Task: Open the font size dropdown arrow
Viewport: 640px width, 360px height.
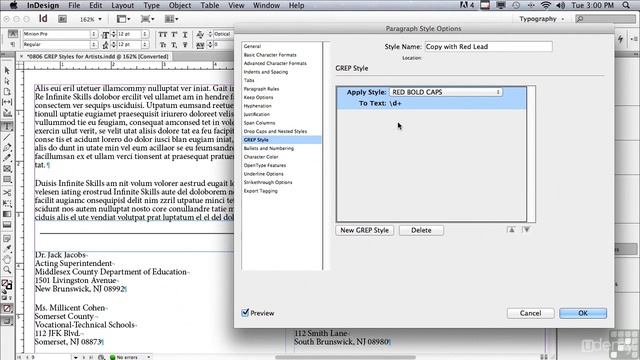Action: coord(145,34)
